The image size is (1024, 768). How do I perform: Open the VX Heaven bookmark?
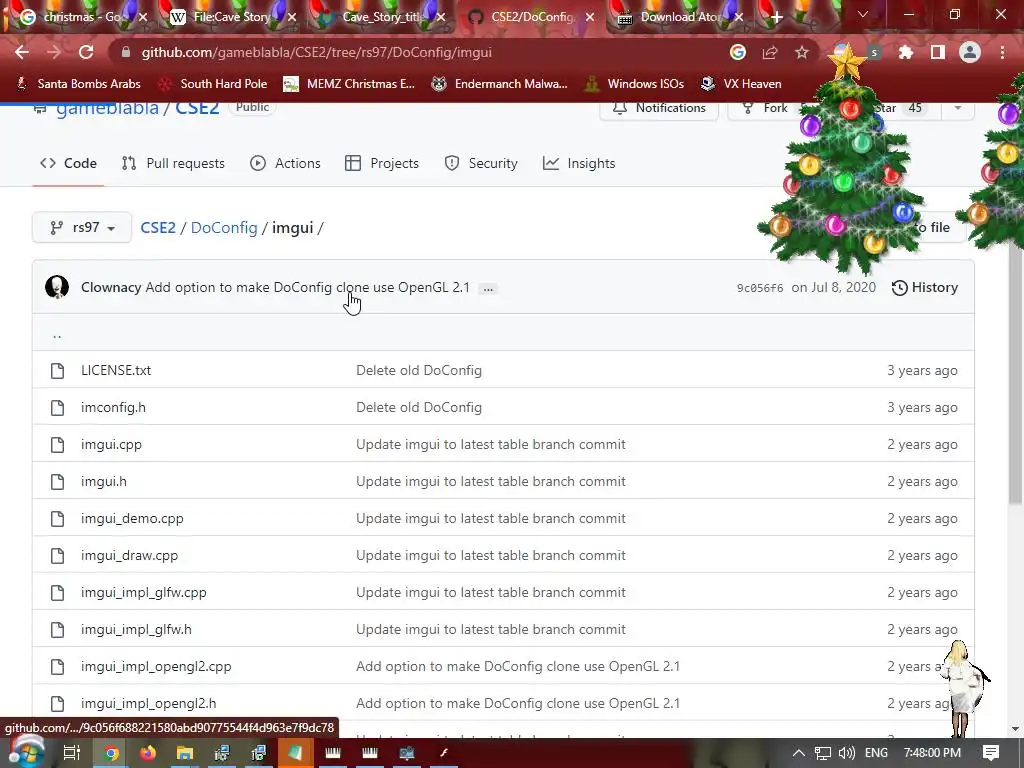741,84
